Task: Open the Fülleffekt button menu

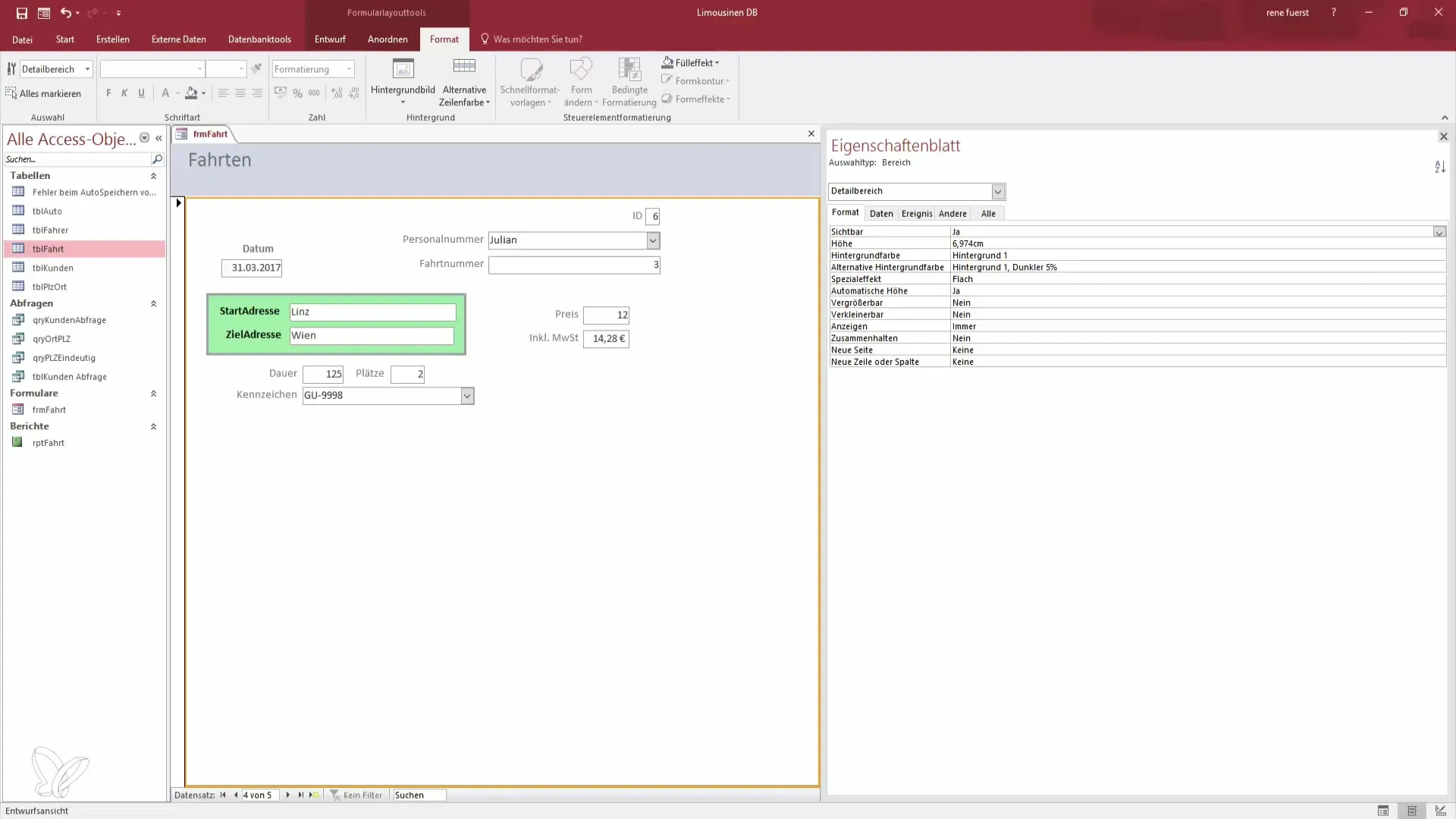Action: pyautogui.click(x=691, y=63)
